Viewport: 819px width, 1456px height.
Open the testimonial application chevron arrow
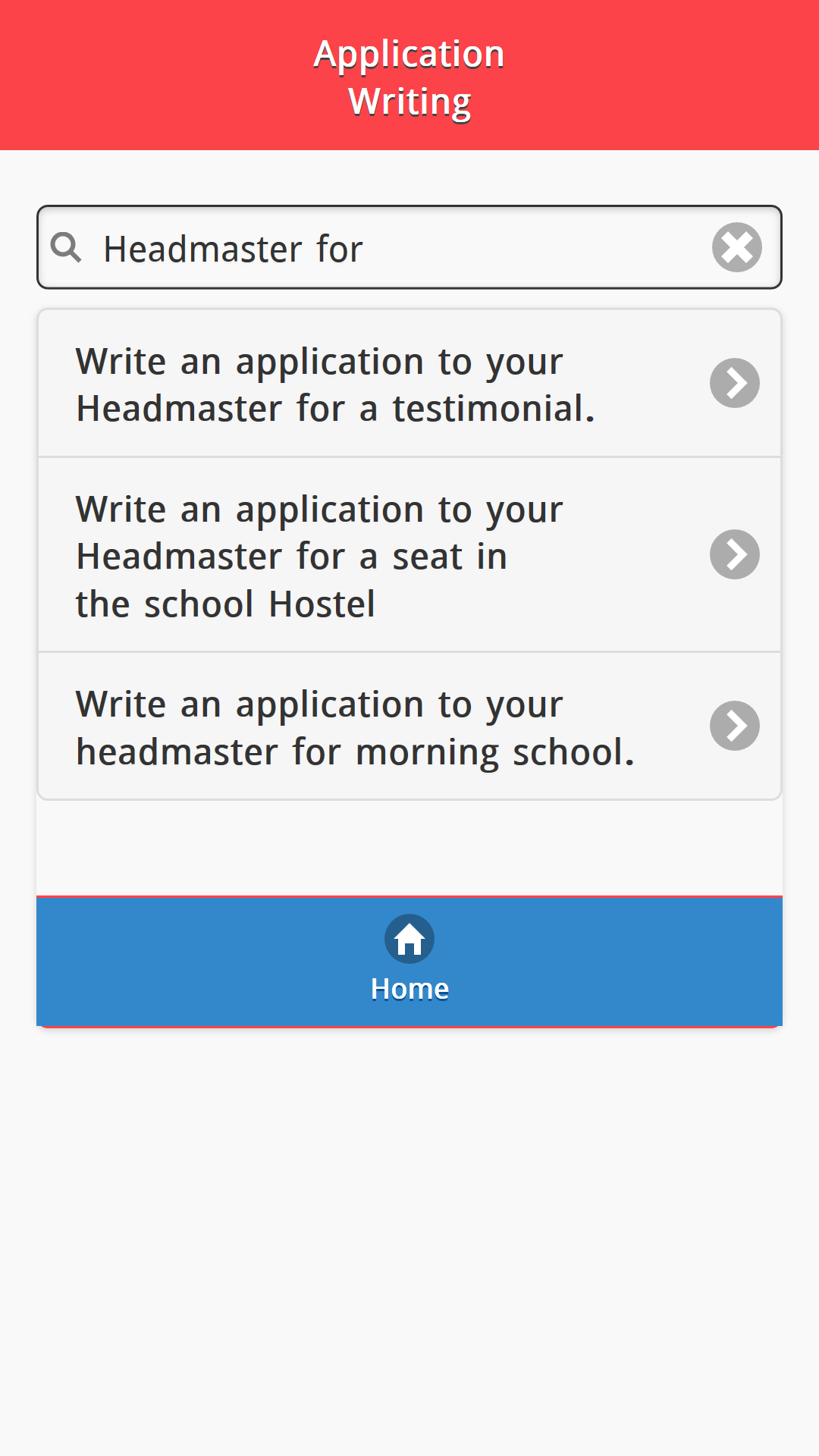pyautogui.click(x=735, y=383)
